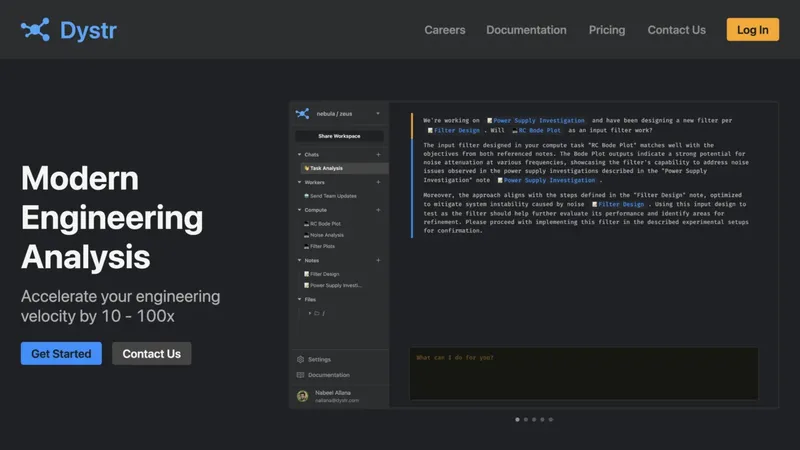Click the plus icon beside Chats
The width and height of the screenshot is (800, 450).
point(378,155)
